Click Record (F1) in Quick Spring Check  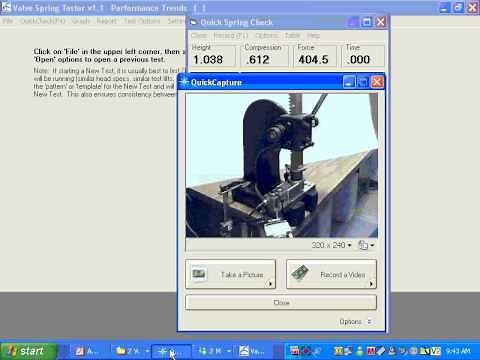pyautogui.click(x=231, y=35)
